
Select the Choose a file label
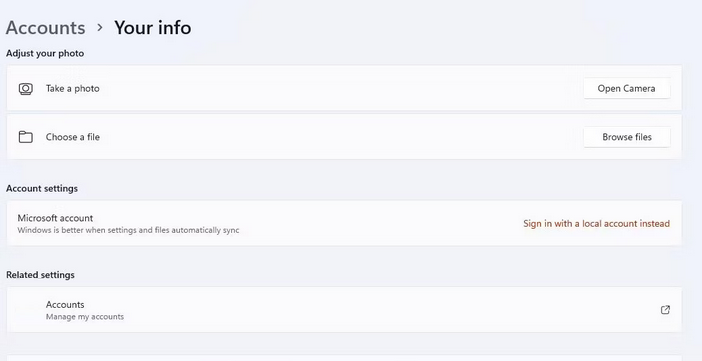[x=73, y=137]
